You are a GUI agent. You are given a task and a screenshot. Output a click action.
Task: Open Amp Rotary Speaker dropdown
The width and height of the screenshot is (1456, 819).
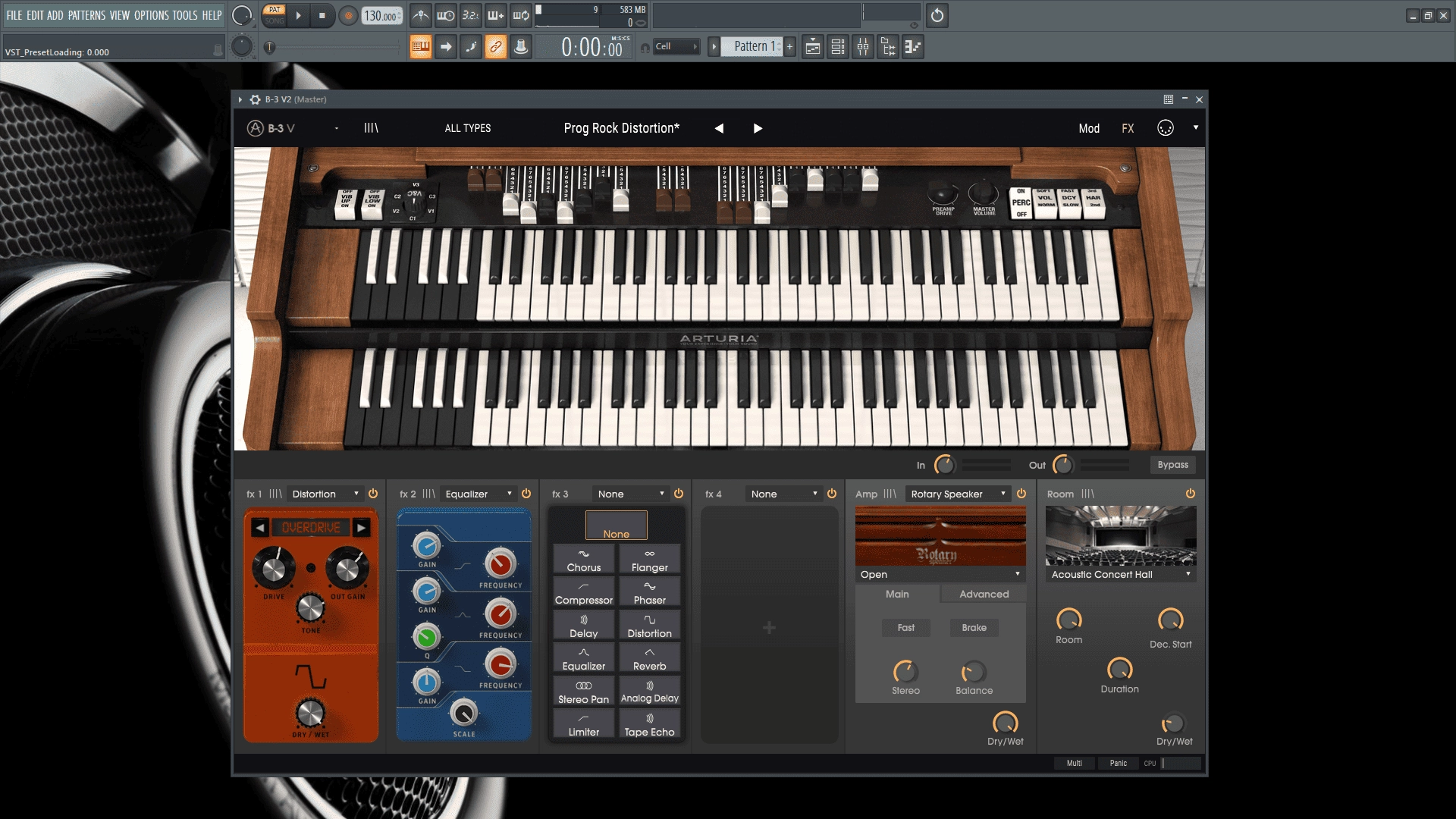958,494
